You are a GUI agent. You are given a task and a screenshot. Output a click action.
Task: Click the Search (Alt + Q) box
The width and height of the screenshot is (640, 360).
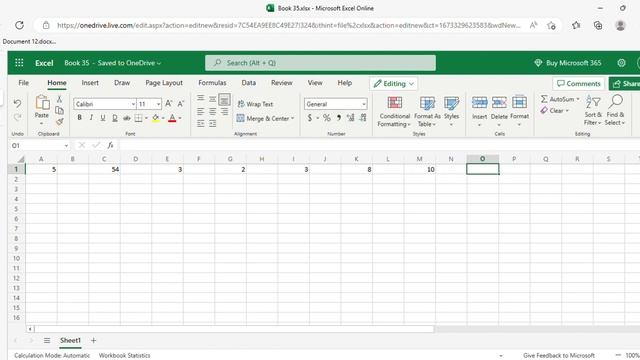tap(320, 63)
